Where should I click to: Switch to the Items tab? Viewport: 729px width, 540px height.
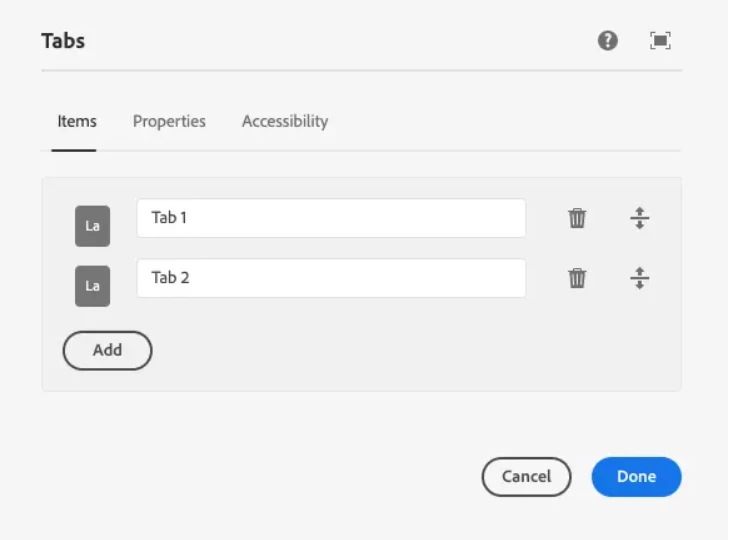[76, 122]
